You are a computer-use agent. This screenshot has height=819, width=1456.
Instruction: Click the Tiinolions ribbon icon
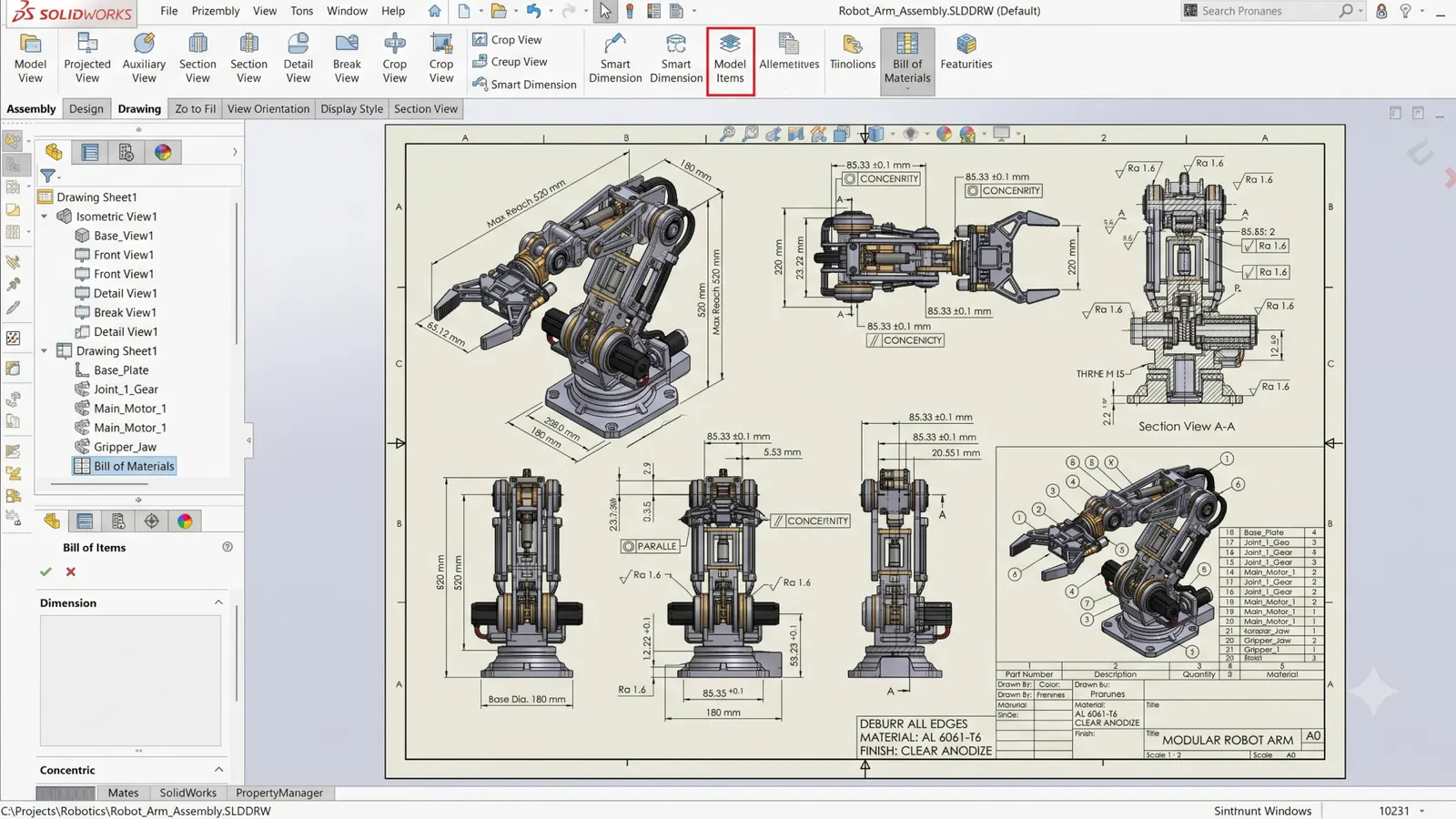pyautogui.click(x=853, y=53)
